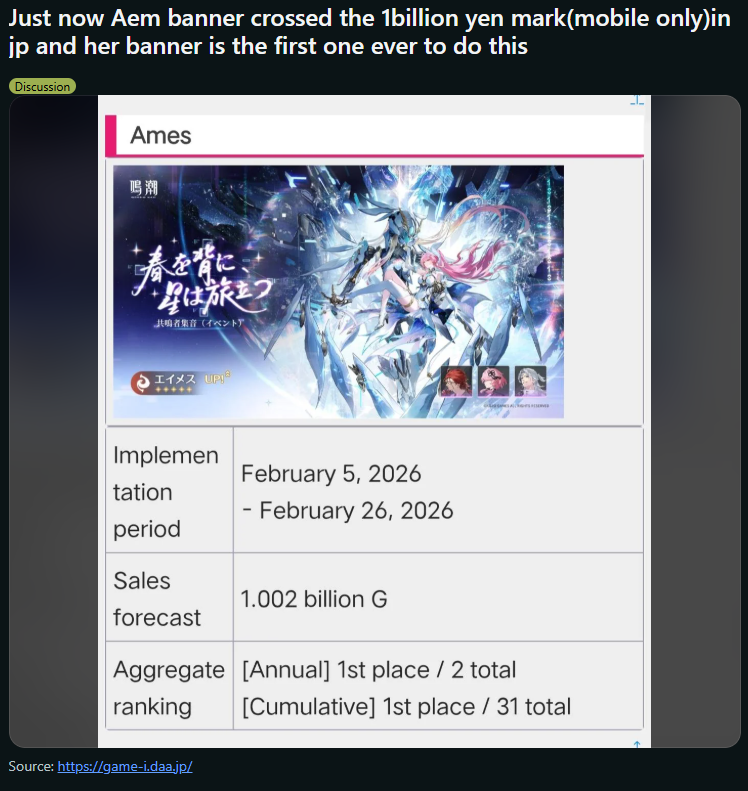
Task: Click the red-haired character portrait thumbnail
Action: coord(456,381)
